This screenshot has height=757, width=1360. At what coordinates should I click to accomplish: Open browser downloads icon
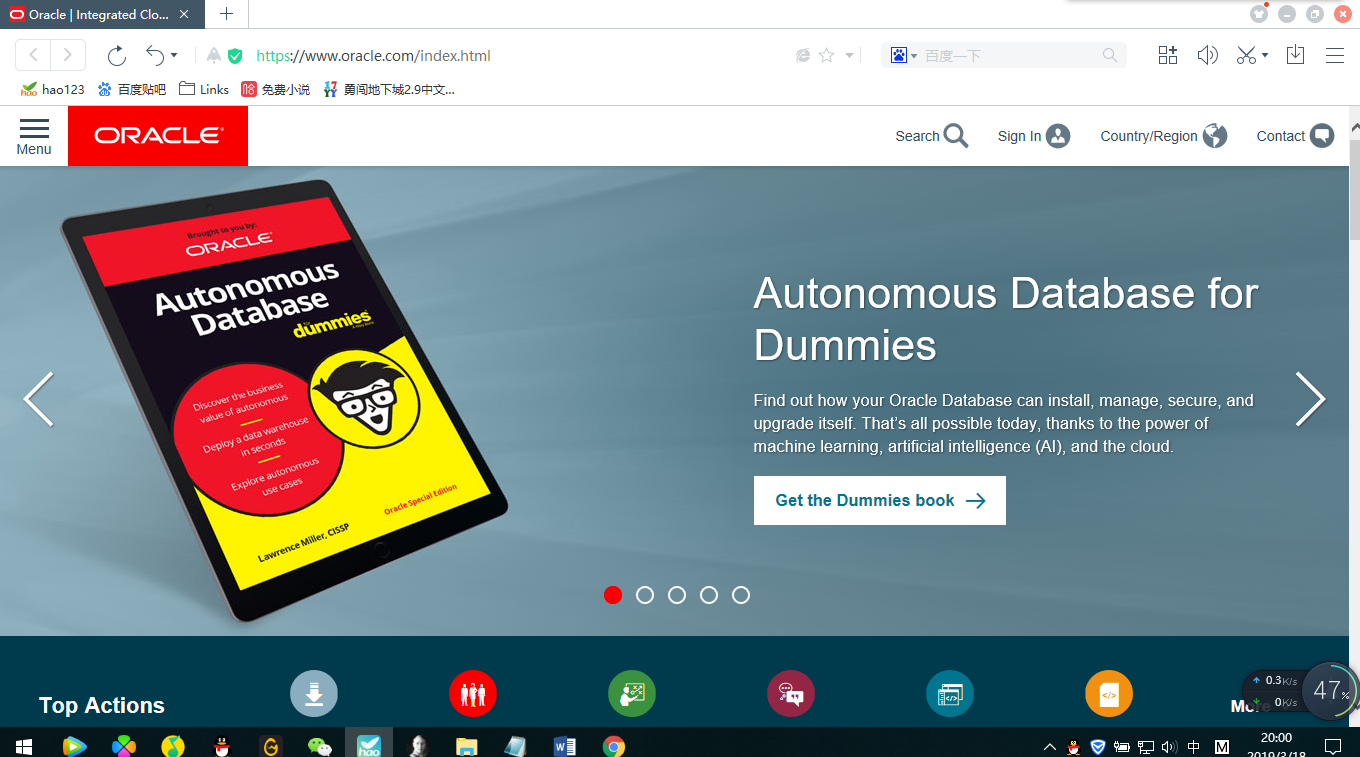point(1295,56)
